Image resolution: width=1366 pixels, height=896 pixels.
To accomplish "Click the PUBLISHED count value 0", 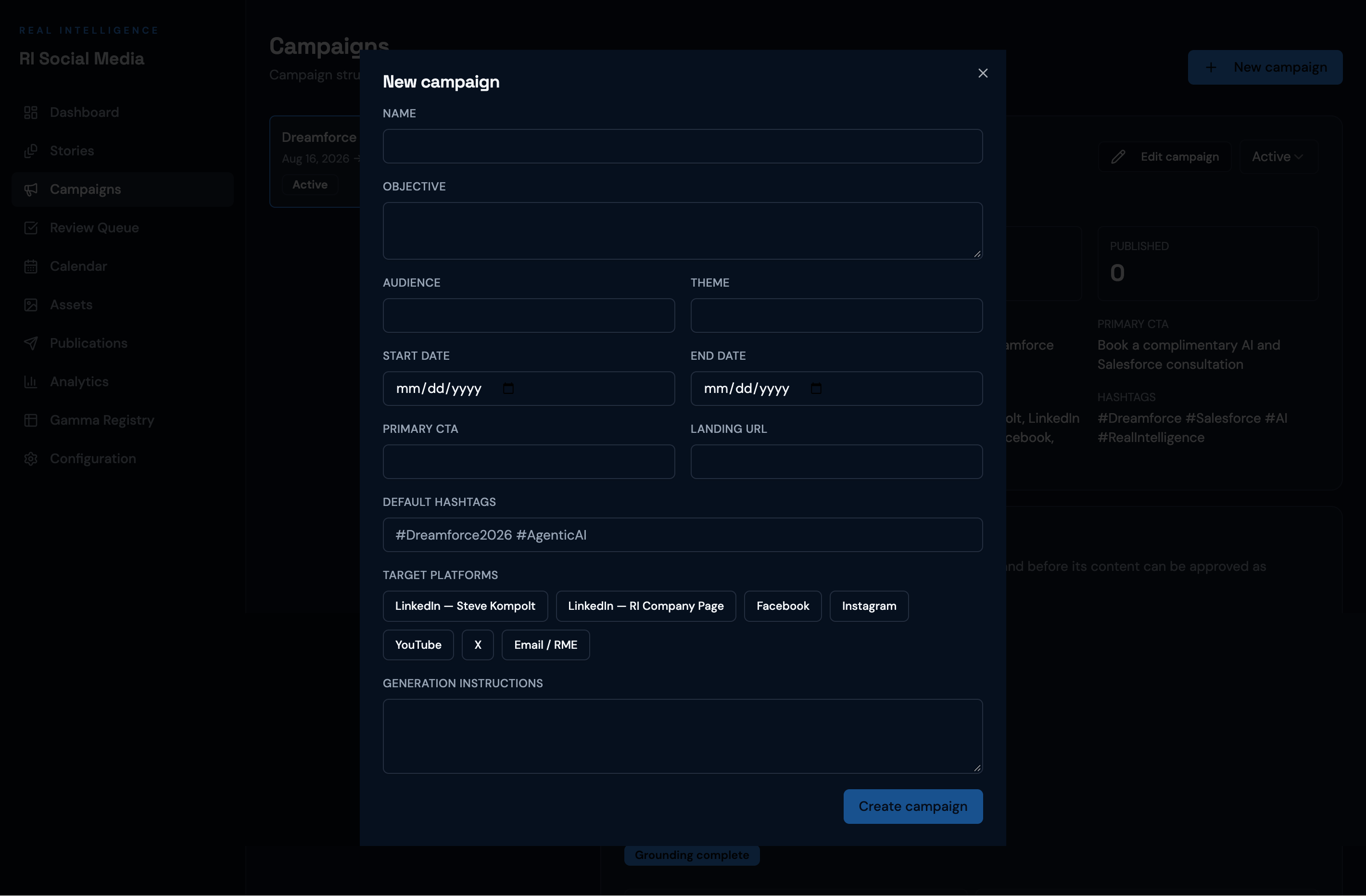I will pos(1117,273).
